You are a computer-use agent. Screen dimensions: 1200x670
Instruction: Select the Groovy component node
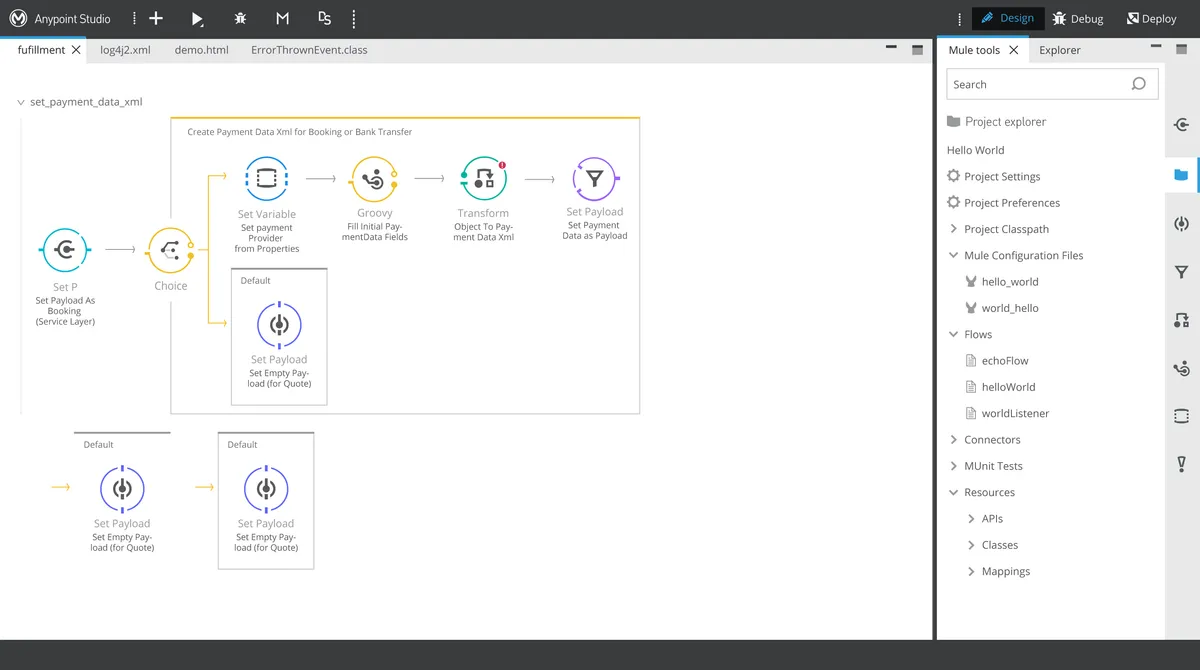[374, 180]
